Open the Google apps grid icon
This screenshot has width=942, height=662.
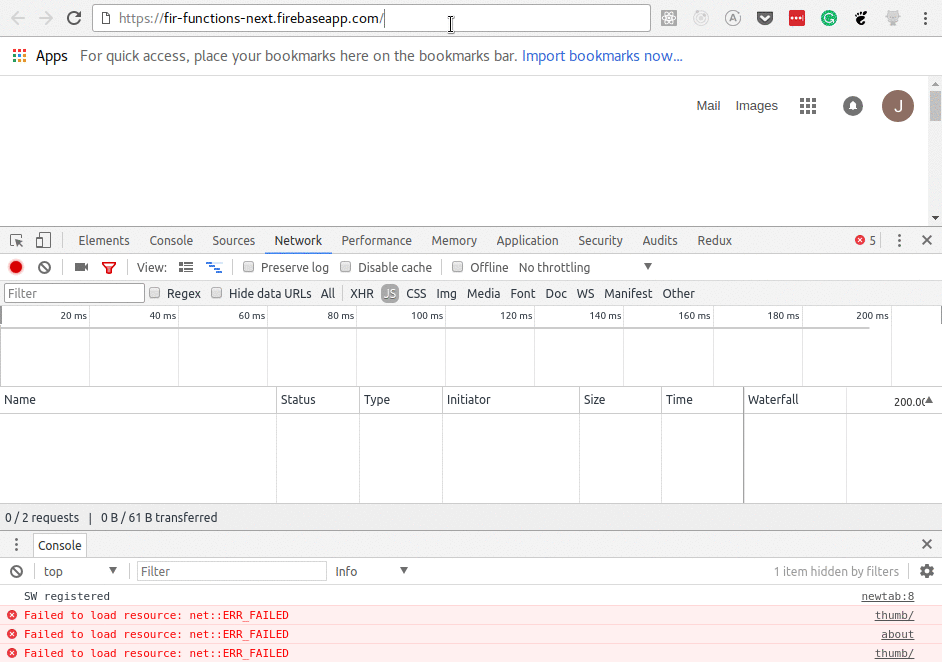coord(808,106)
